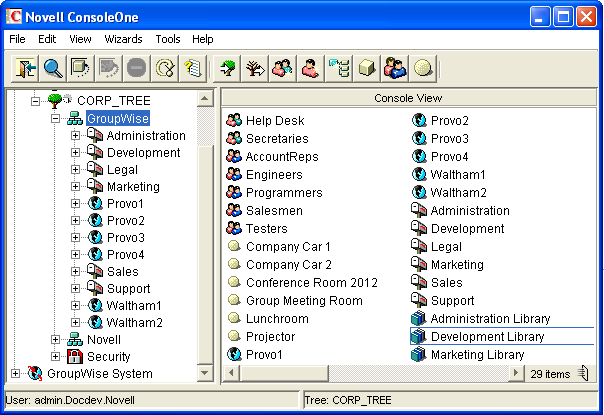The height and width of the screenshot is (415, 604).
Task: Click the magnifying glass Find icon
Action: 53,69
